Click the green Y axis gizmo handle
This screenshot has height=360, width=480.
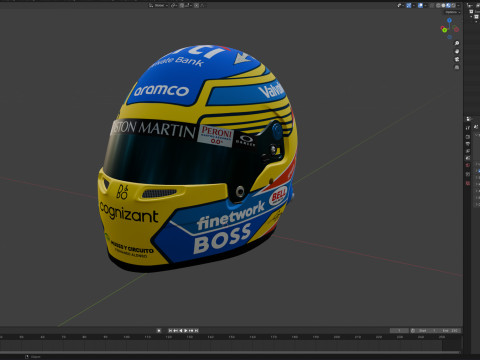[x=444, y=30]
